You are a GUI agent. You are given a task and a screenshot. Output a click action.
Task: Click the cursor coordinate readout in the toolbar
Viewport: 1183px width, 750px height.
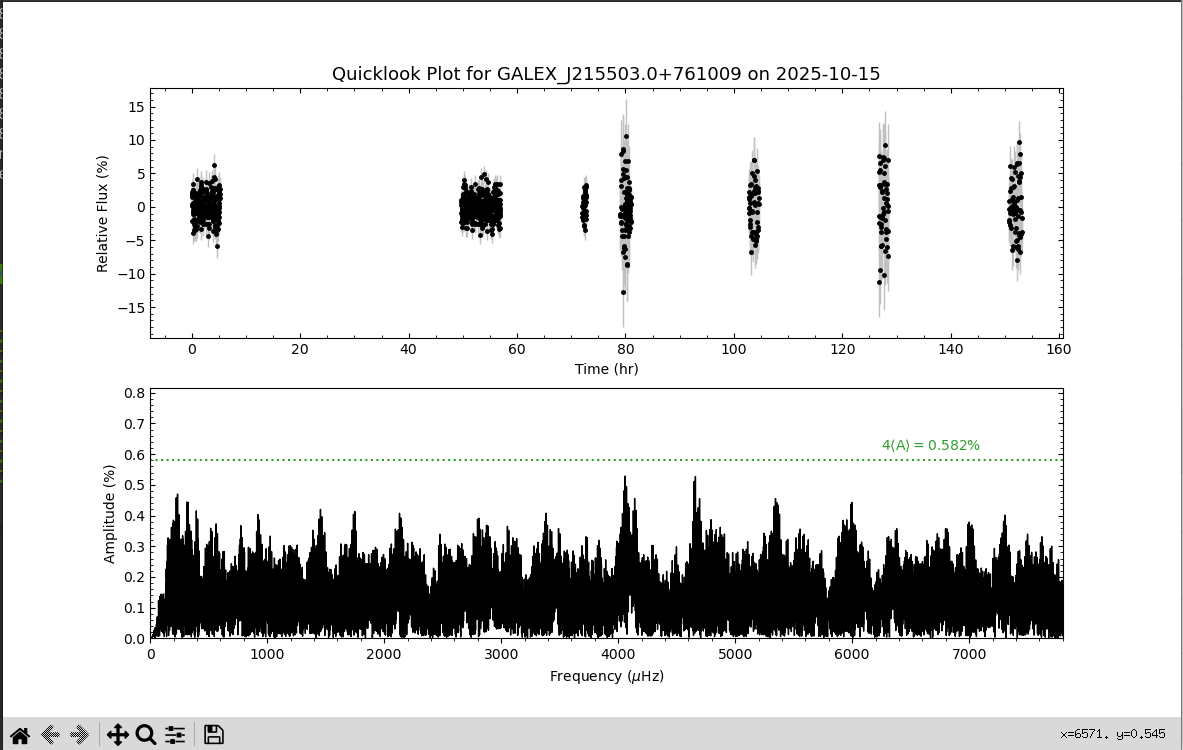pyautogui.click(x=1112, y=734)
